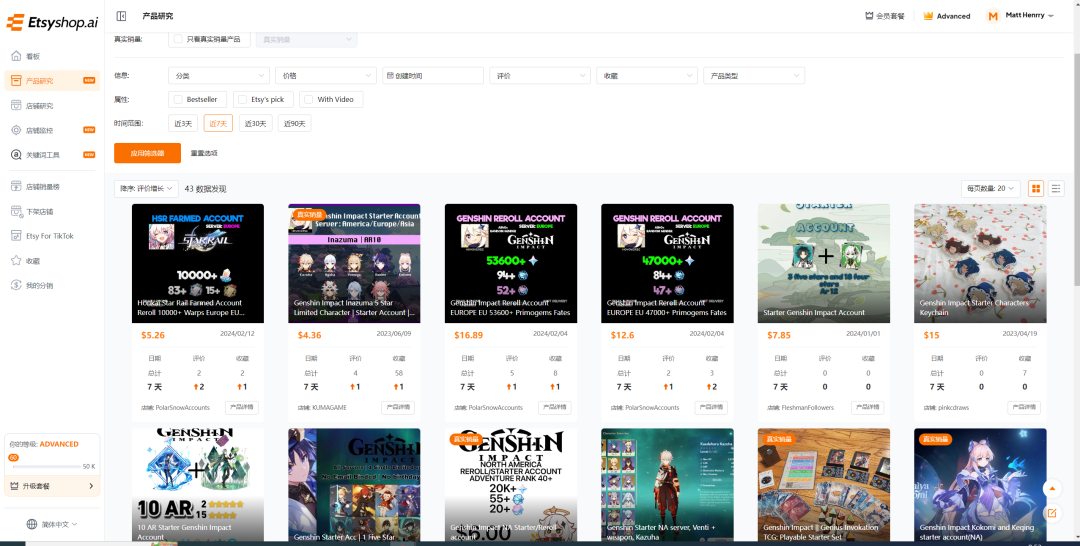Click the Advanced plan crown badge
Screen dimensions: 1080x546
click(x=928, y=16)
